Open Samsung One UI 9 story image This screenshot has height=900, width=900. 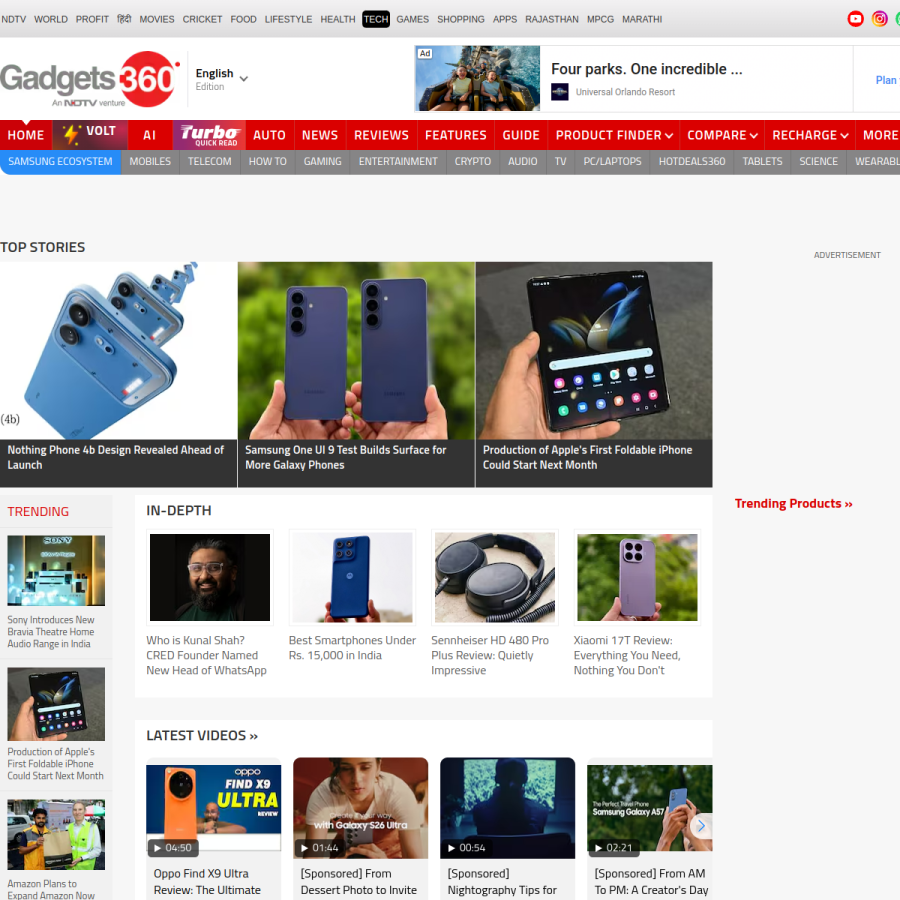click(356, 351)
